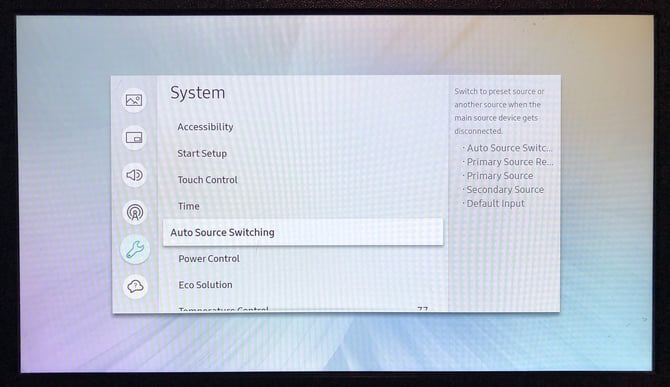Open the Time menu item

[189, 206]
